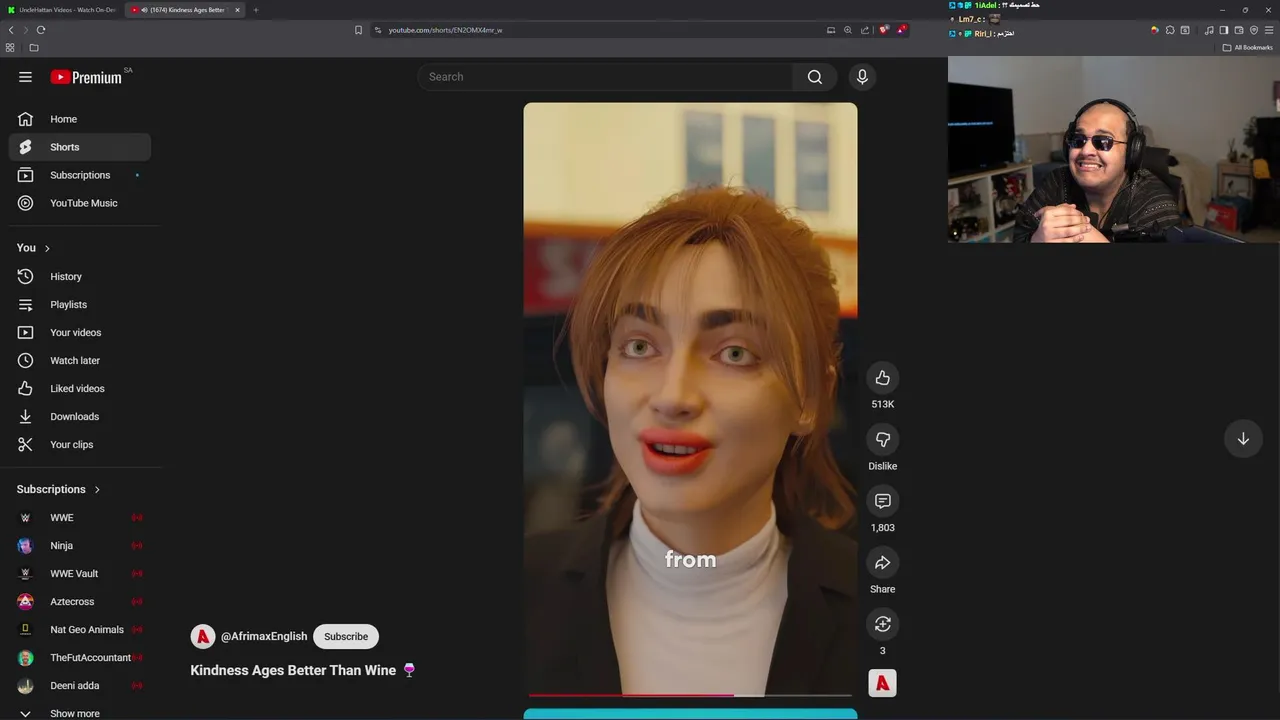Select Shorts in the sidebar
The height and width of the screenshot is (720, 1280).
point(80,147)
